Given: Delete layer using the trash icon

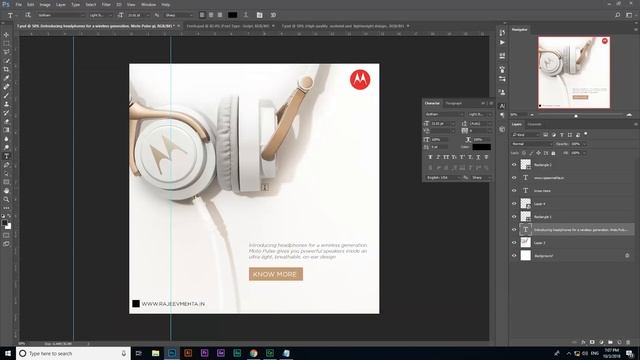Looking at the screenshot, I should coord(628,342).
